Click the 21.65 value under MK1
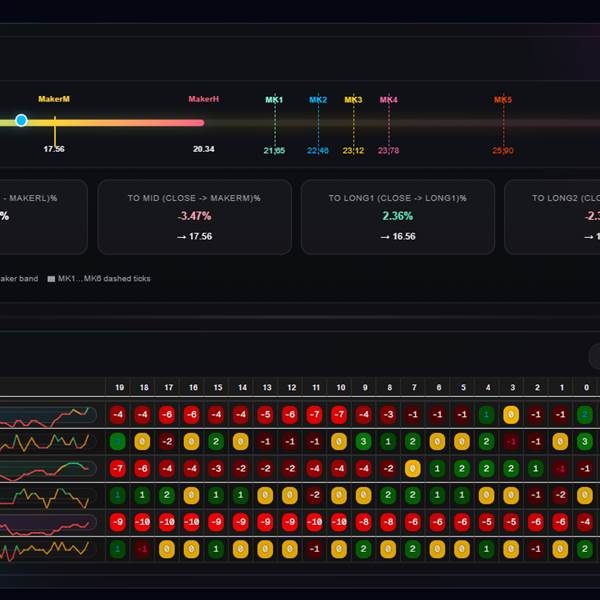600x600 pixels. coord(274,150)
